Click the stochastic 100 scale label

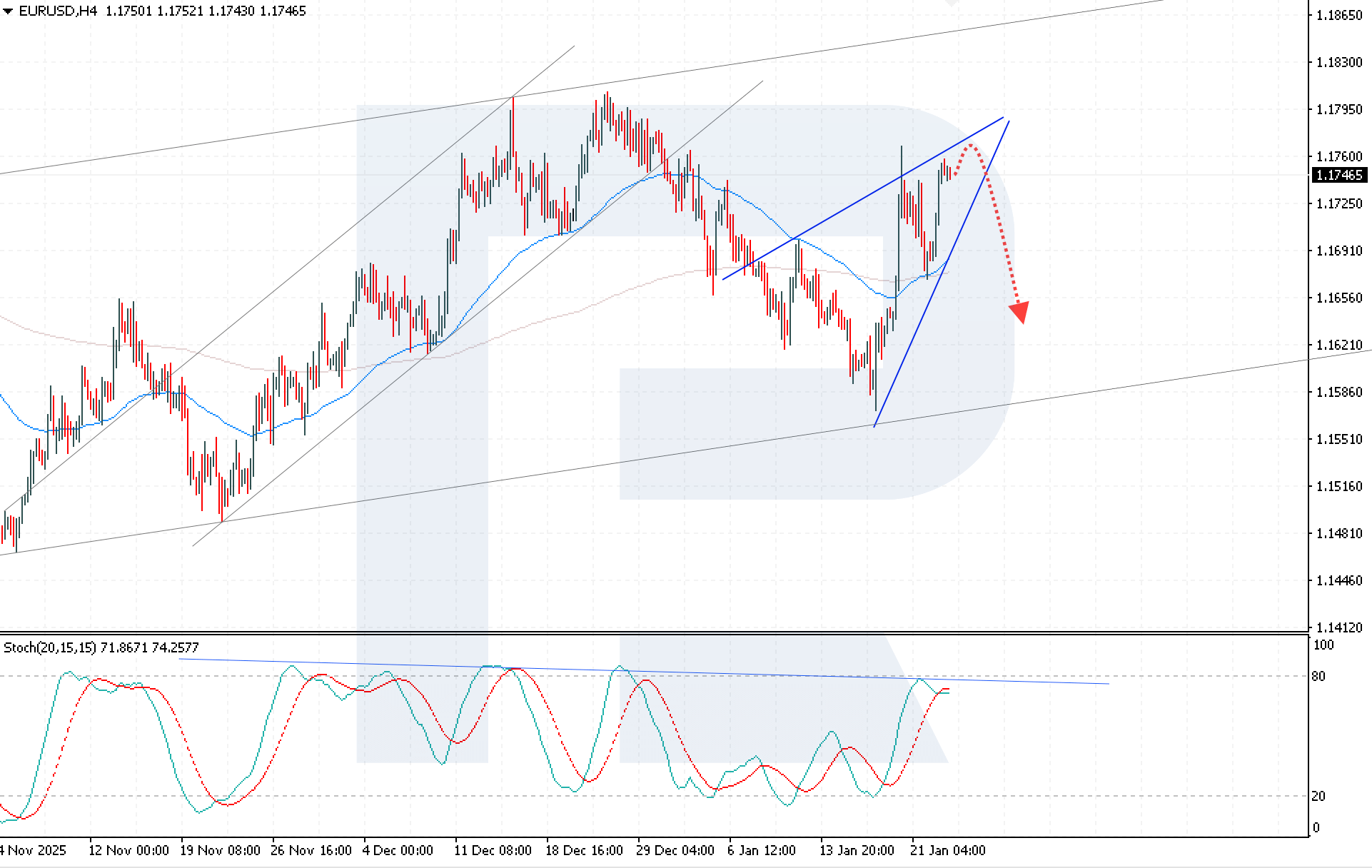pos(1323,645)
